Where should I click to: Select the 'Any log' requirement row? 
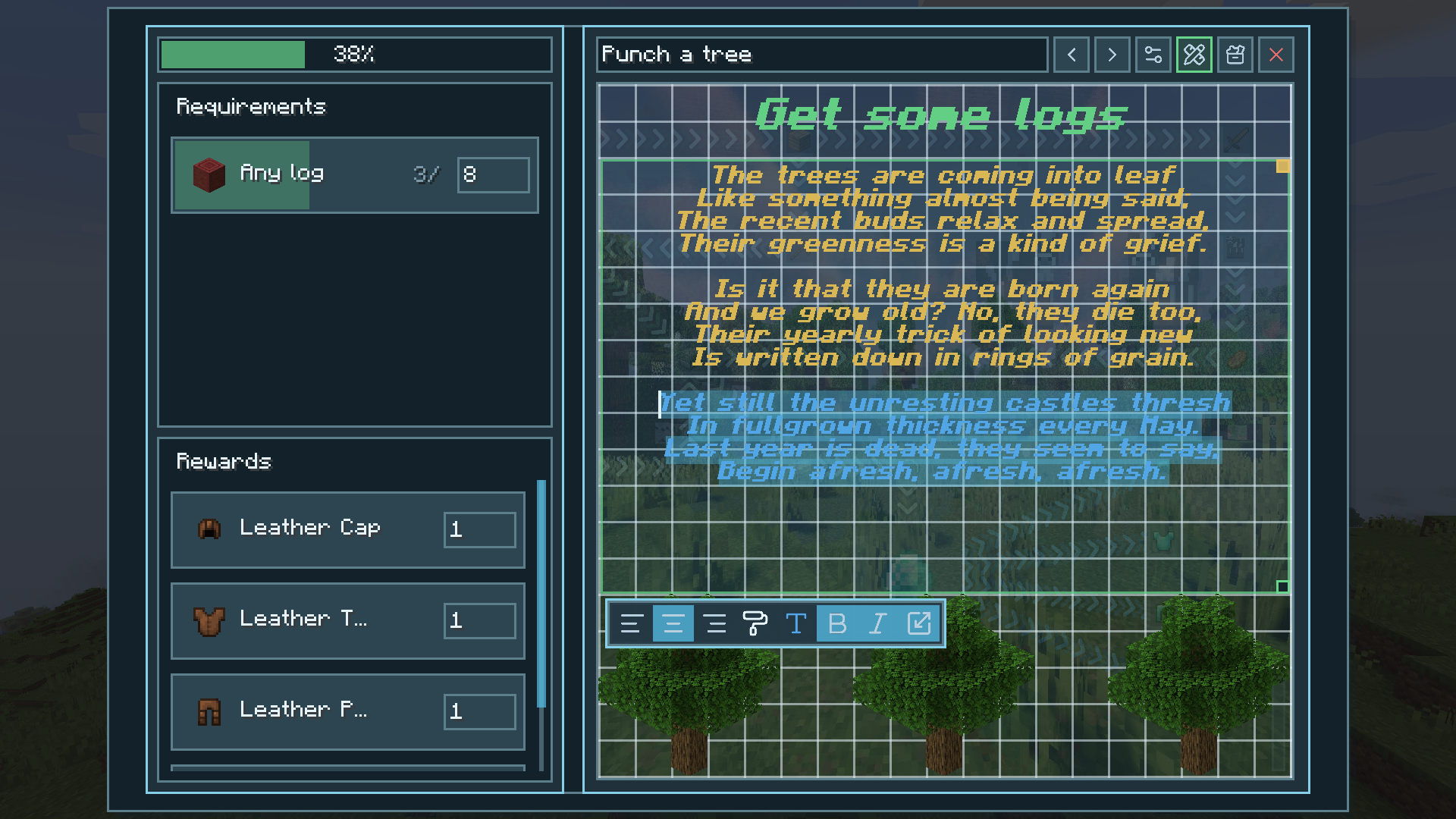tap(355, 175)
